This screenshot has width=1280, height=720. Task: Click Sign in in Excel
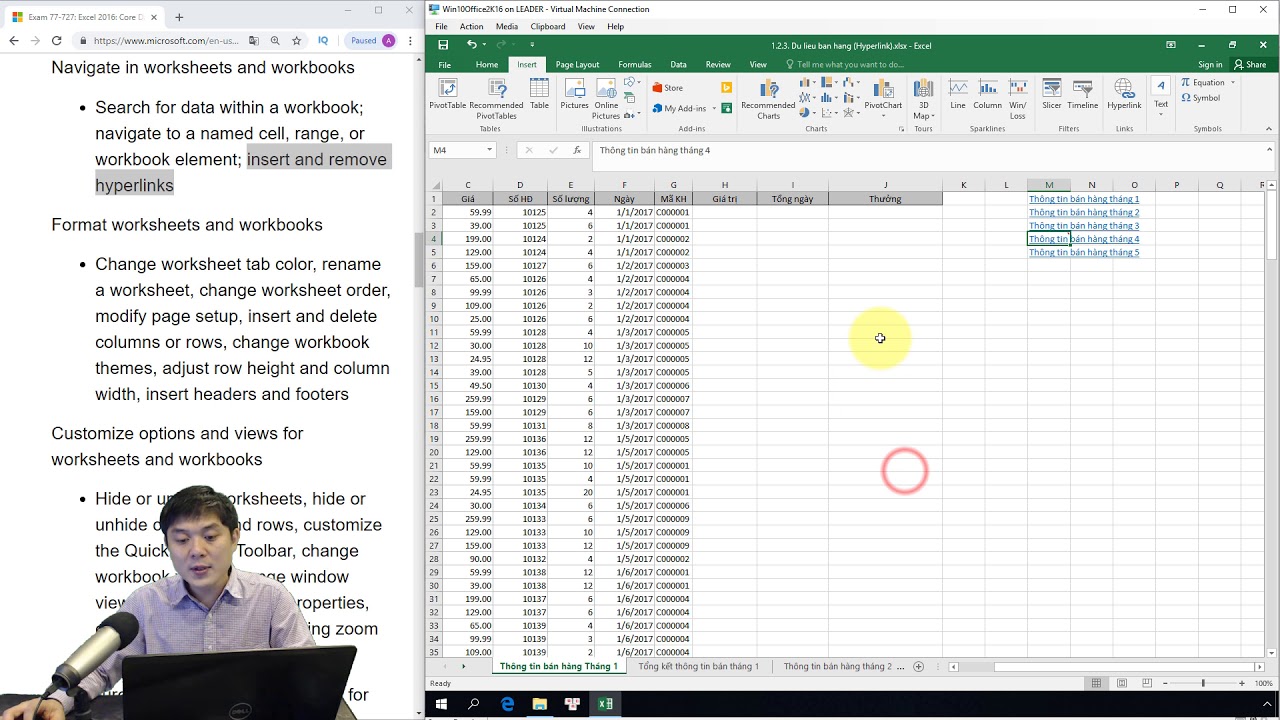coord(1210,65)
